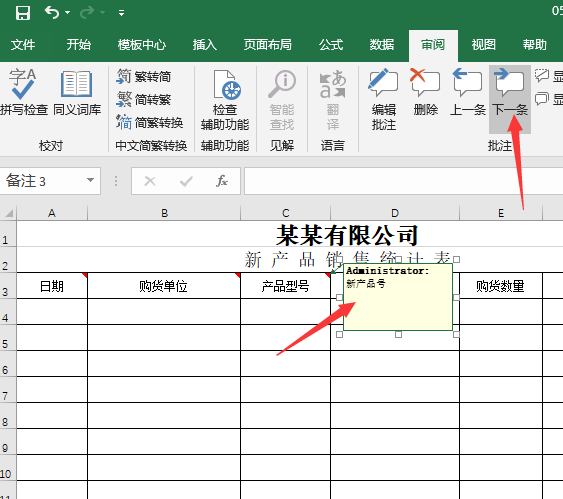Expand the Name Box dropdown arrow
This screenshot has height=499, width=563.
[90, 180]
